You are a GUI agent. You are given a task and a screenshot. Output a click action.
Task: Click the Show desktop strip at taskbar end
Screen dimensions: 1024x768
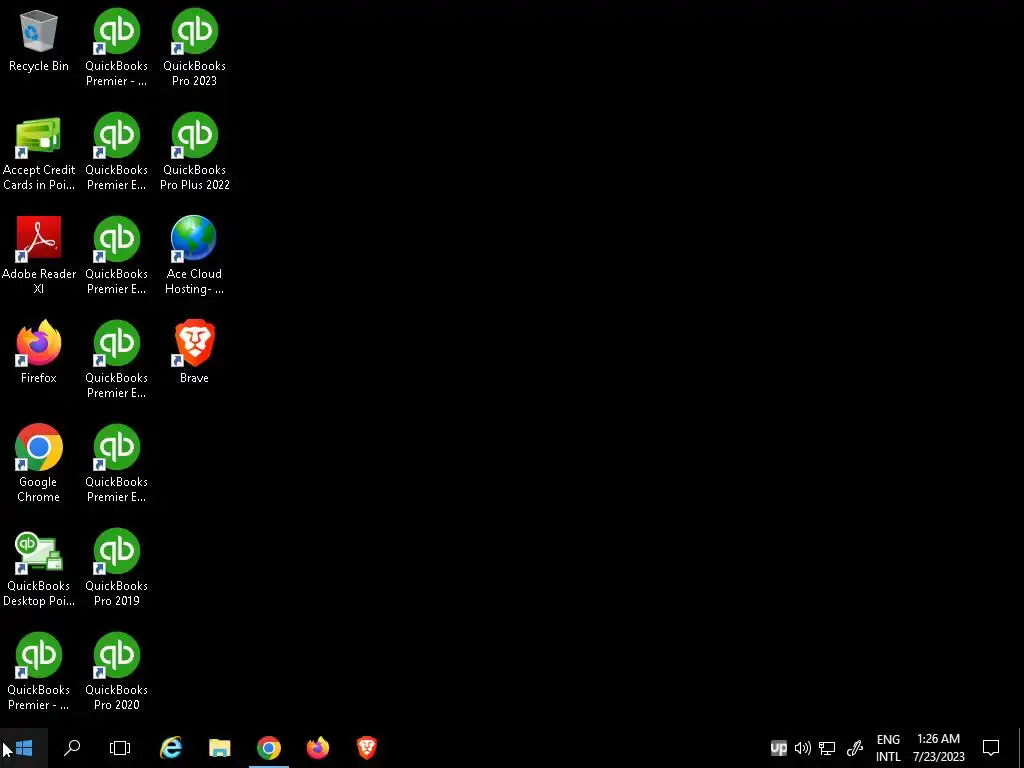pyautogui.click(x=1021, y=748)
